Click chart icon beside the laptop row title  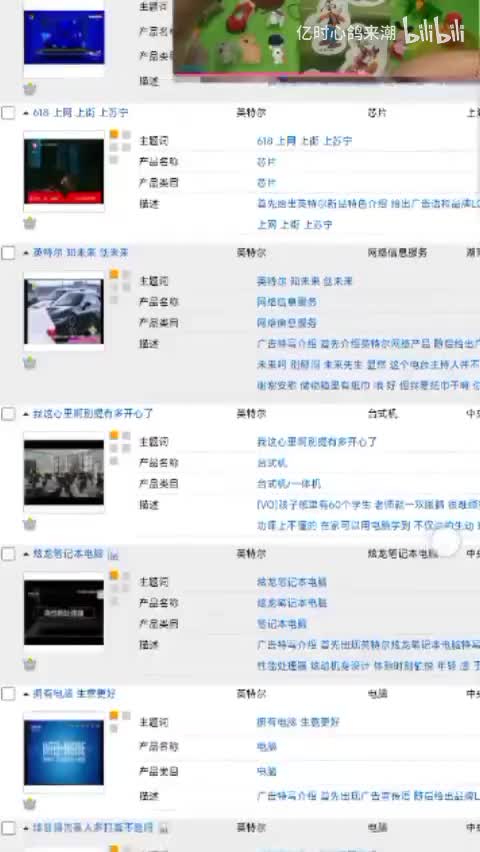click(x=113, y=555)
